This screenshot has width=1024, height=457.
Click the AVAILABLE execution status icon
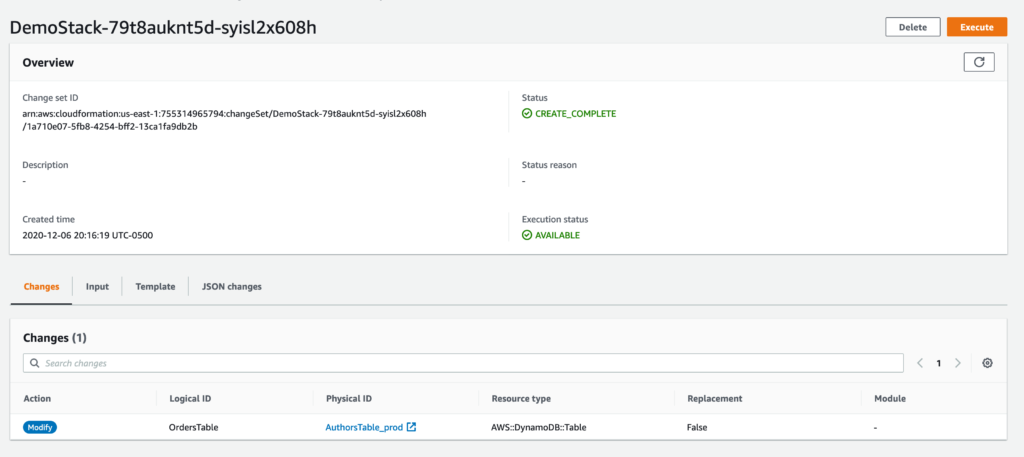coord(527,235)
